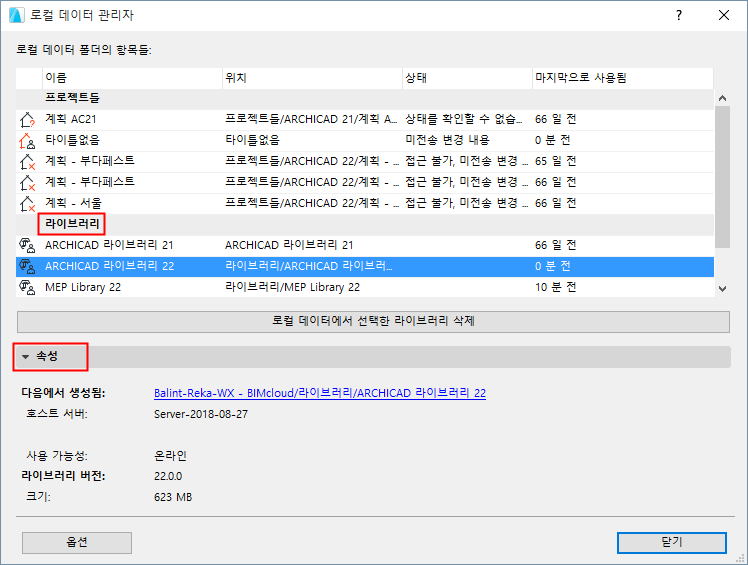This screenshot has width=748, height=565.
Task: Sort list by 마지막으로 사용됨 column
Action: click(x=623, y=78)
